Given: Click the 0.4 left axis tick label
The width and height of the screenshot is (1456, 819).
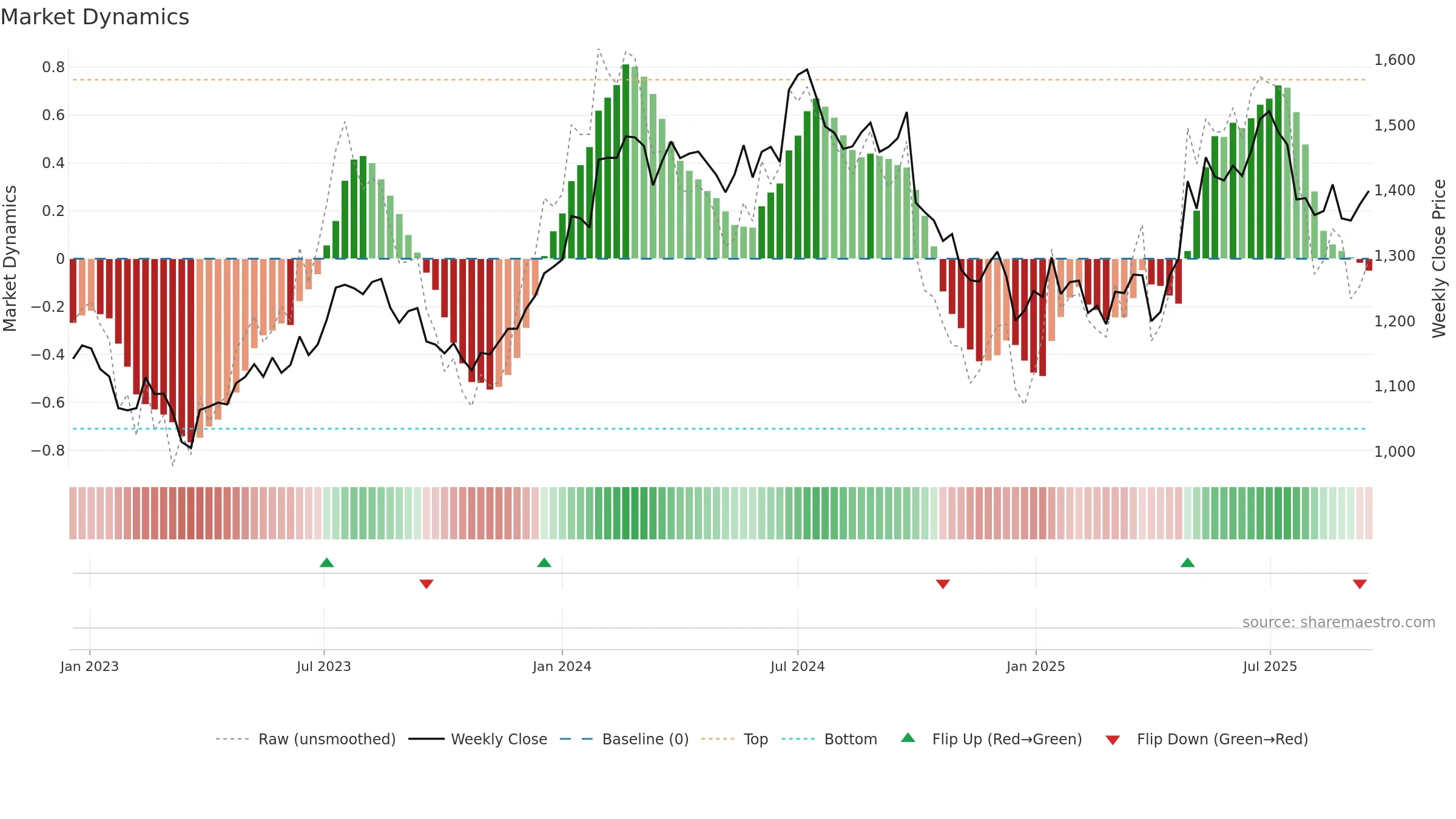Looking at the screenshot, I should (x=53, y=163).
